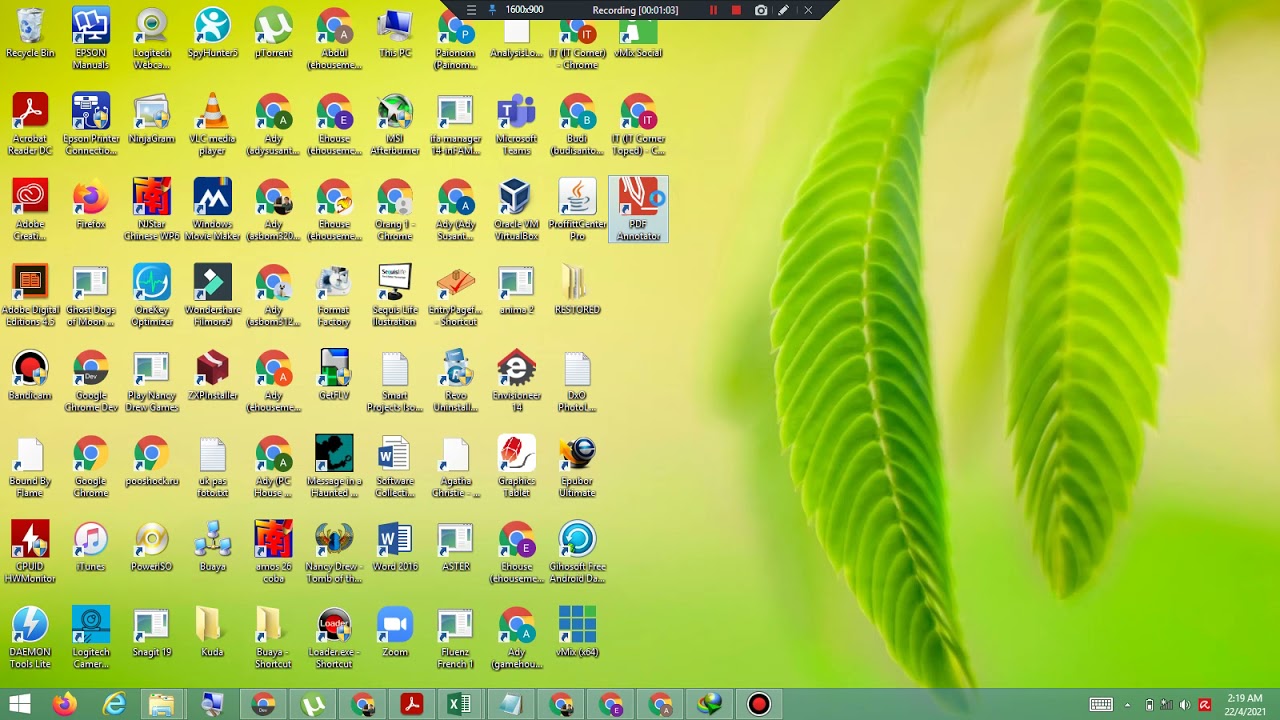Open the volume control in the tray
This screenshot has width=1280, height=720.
click(x=1185, y=705)
